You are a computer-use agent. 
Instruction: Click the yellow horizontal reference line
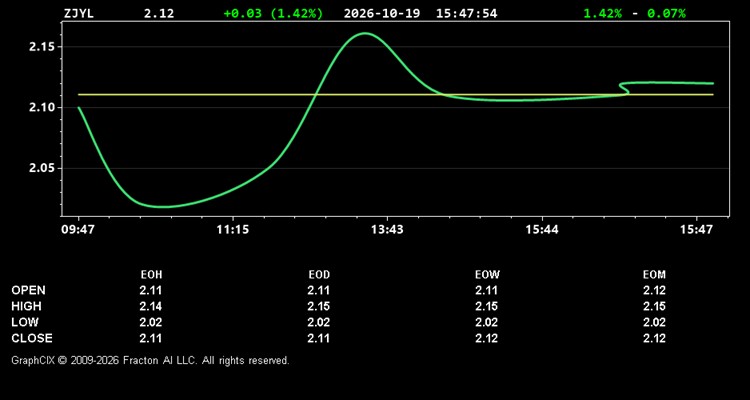(396, 94)
